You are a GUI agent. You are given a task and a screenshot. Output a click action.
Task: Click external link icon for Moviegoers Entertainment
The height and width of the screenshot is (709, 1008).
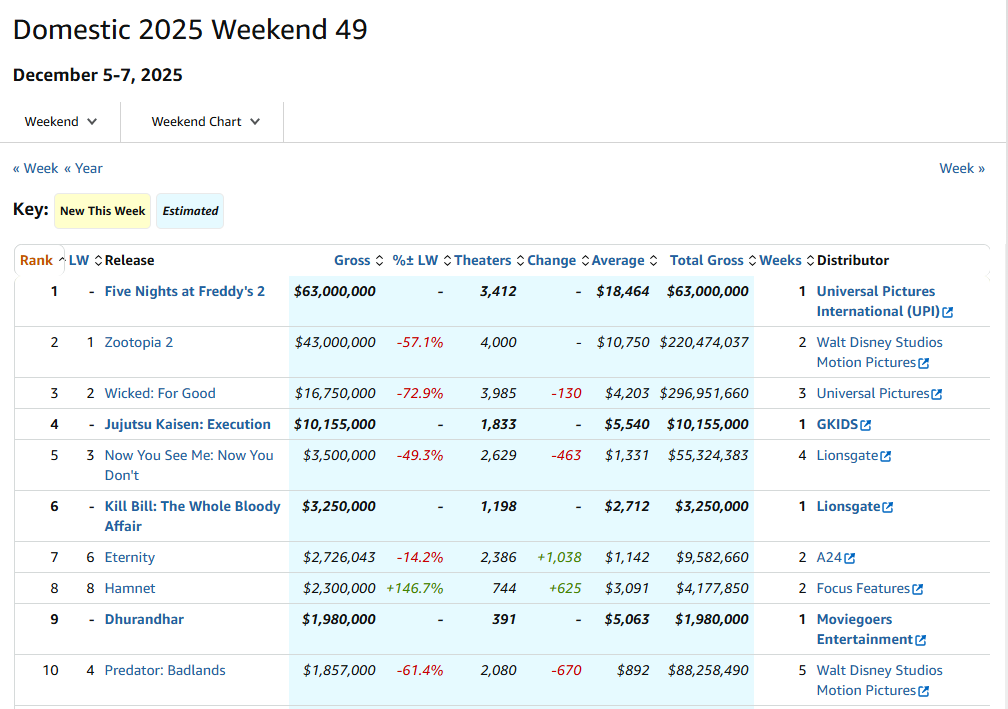tap(921, 640)
